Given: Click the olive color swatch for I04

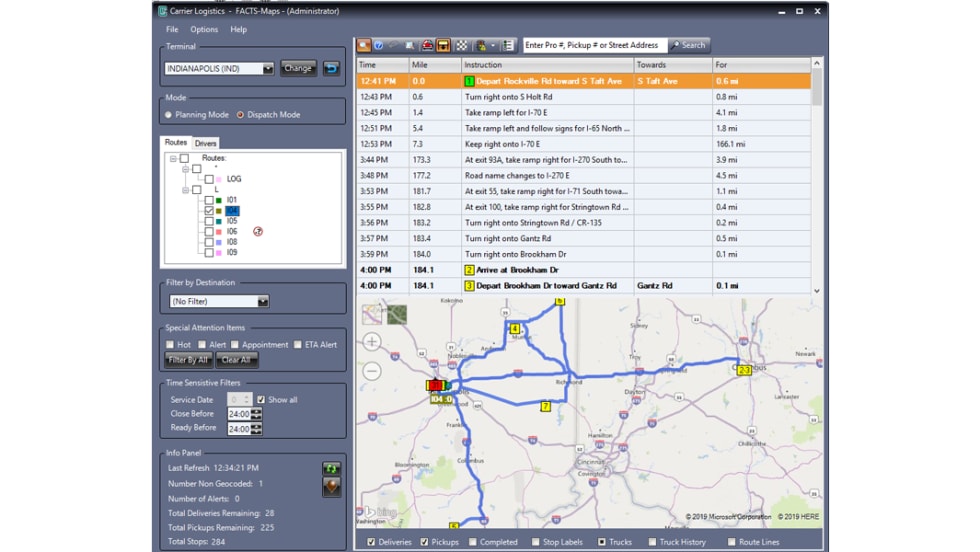Looking at the screenshot, I should point(220,211).
